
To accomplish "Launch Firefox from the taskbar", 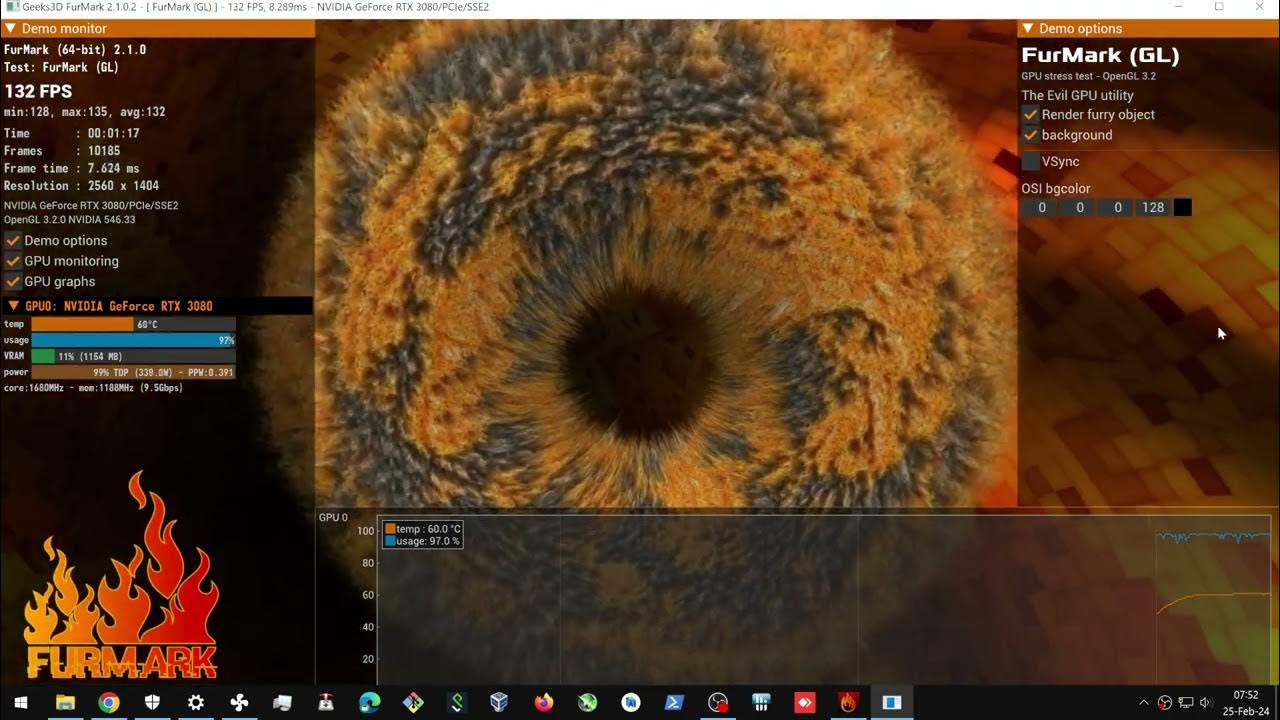I will (544, 702).
